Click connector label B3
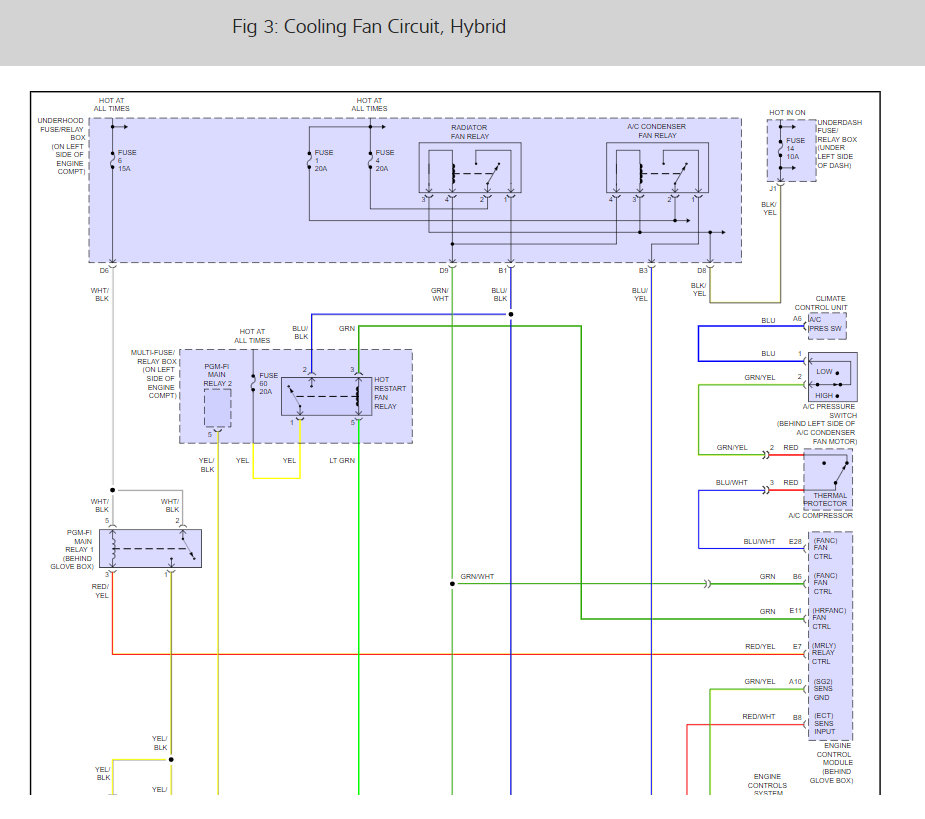The image size is (925, 819). pyautogui.click(x=643, y=271)
